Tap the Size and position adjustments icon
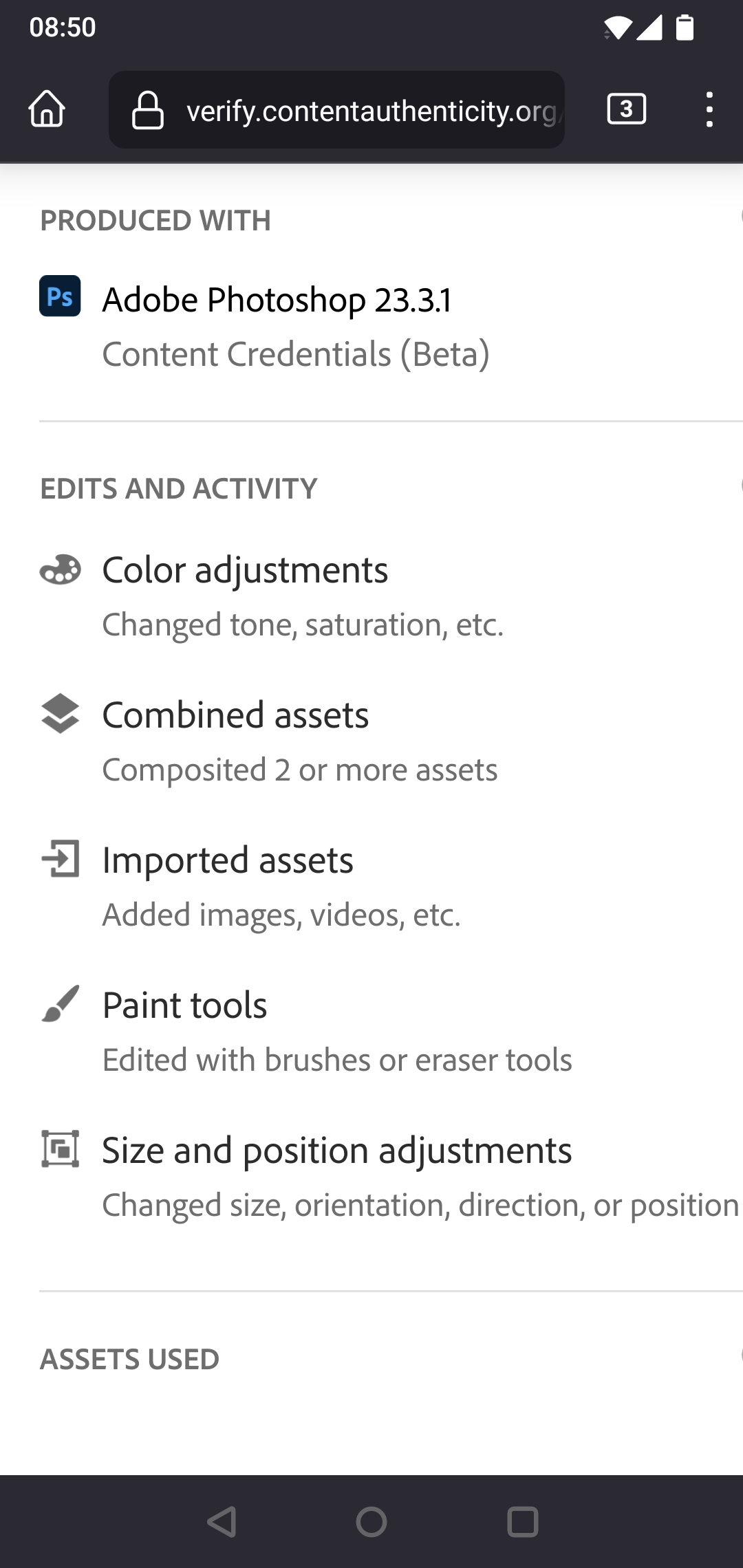The image size is (743, 1568). [60, 1148]
